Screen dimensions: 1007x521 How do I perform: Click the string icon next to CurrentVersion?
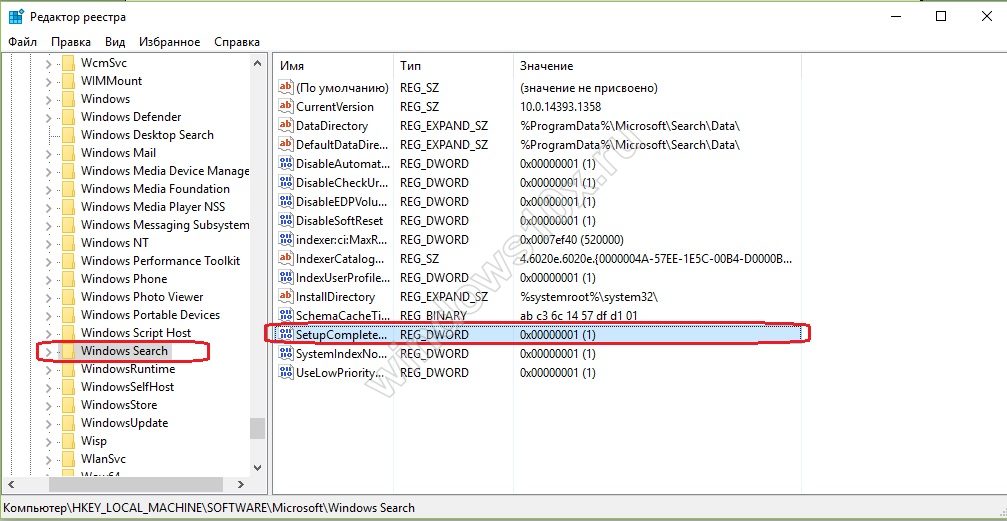click(x=286, y=107)
